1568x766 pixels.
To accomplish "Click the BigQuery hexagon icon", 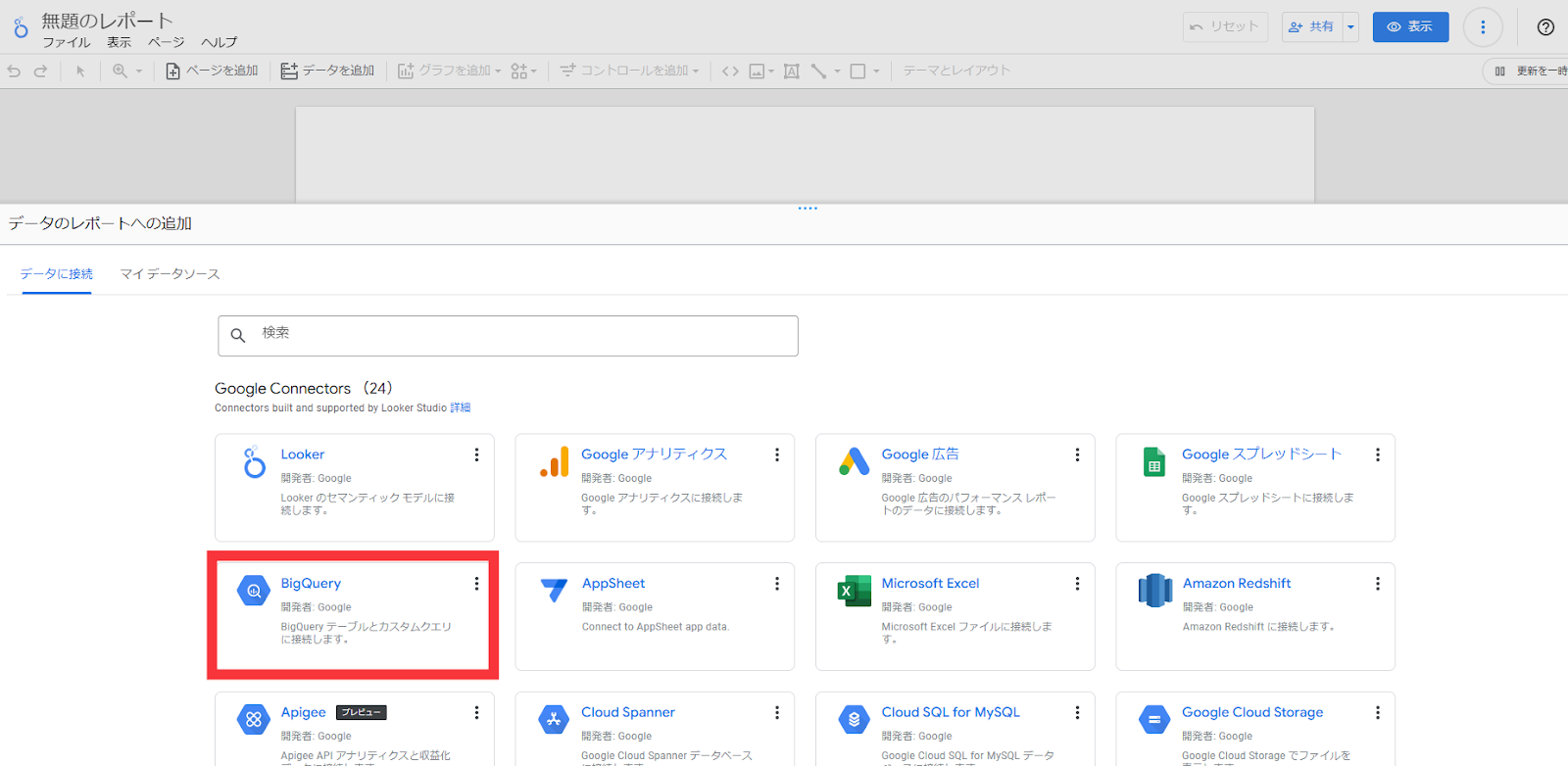I will point(254,591).
